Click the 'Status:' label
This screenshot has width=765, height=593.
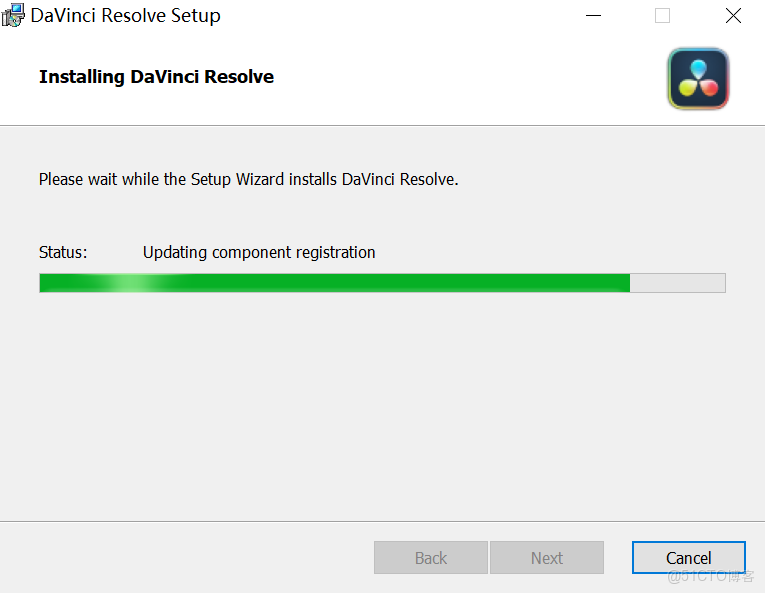[63, 252]
